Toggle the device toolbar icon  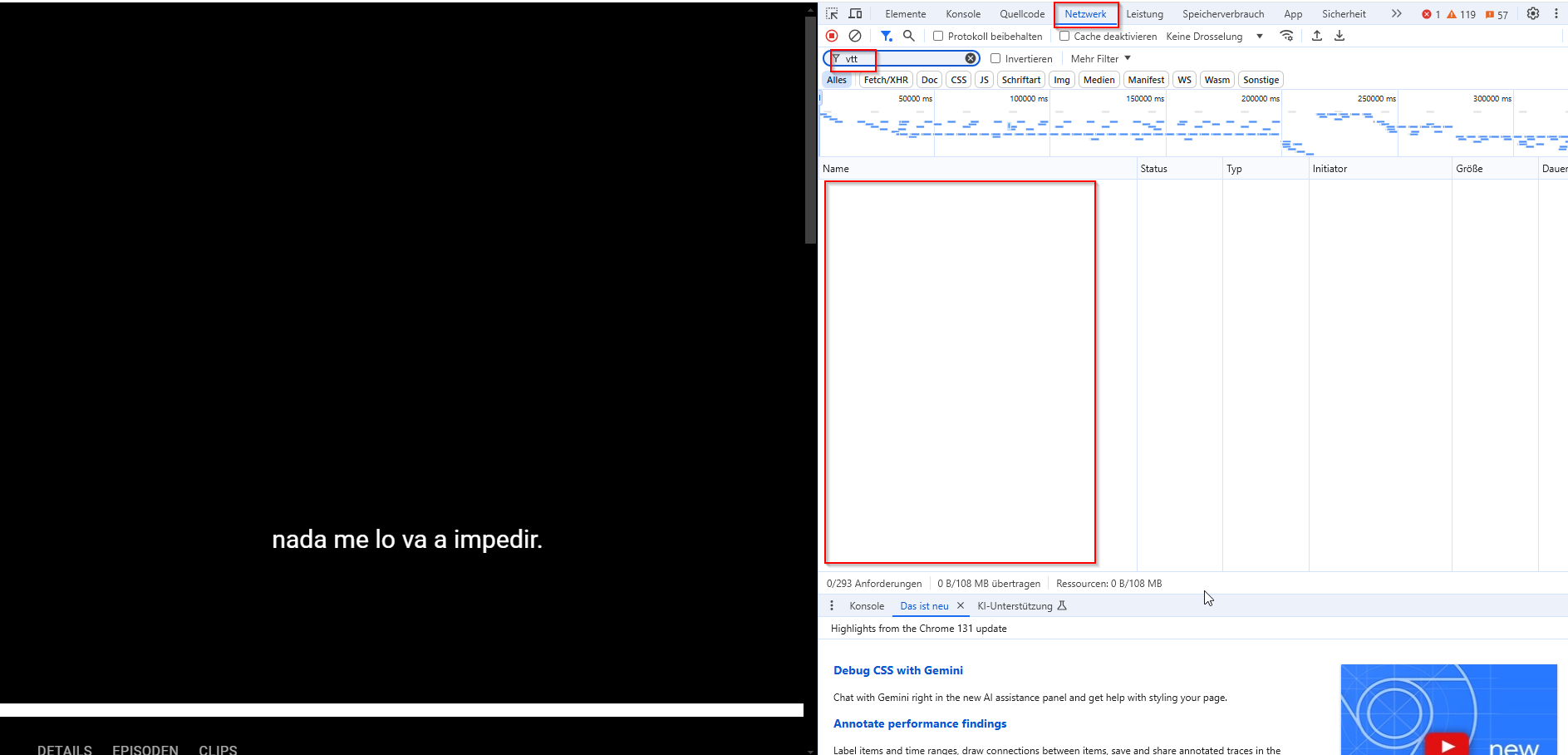(x=855, y=14)
